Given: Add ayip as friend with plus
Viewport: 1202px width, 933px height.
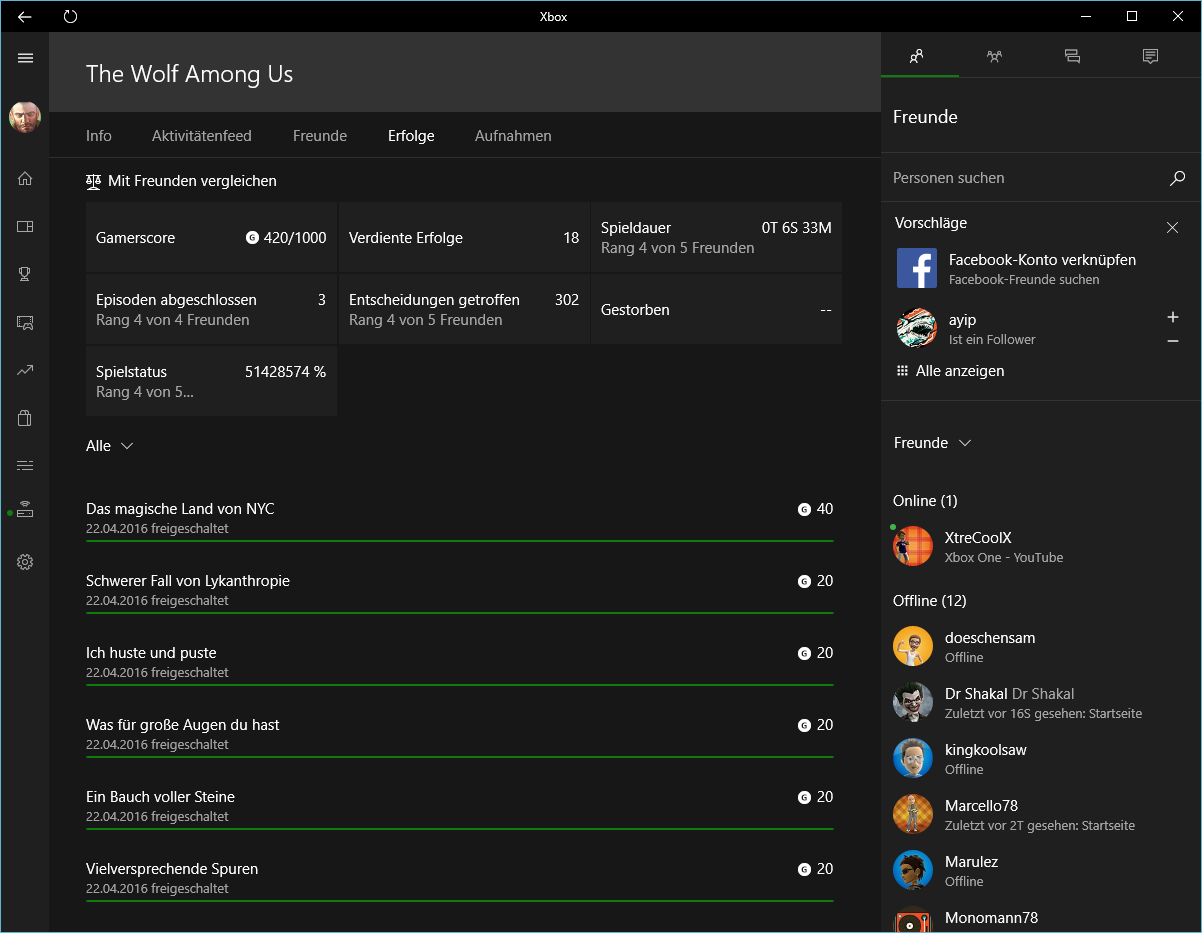Looking at the screenshot, I should tap(1173, 317).
